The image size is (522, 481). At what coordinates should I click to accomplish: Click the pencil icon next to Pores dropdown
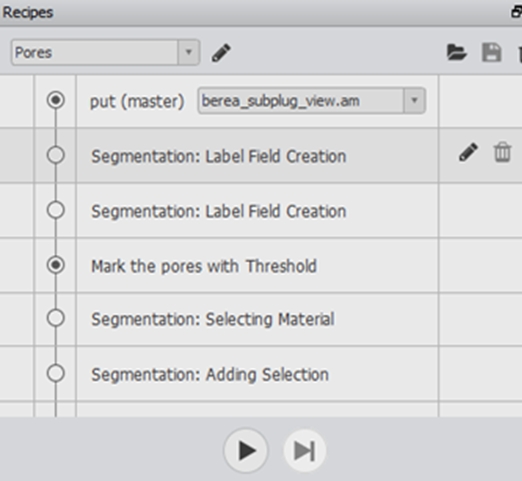click(x=221, y=52)
